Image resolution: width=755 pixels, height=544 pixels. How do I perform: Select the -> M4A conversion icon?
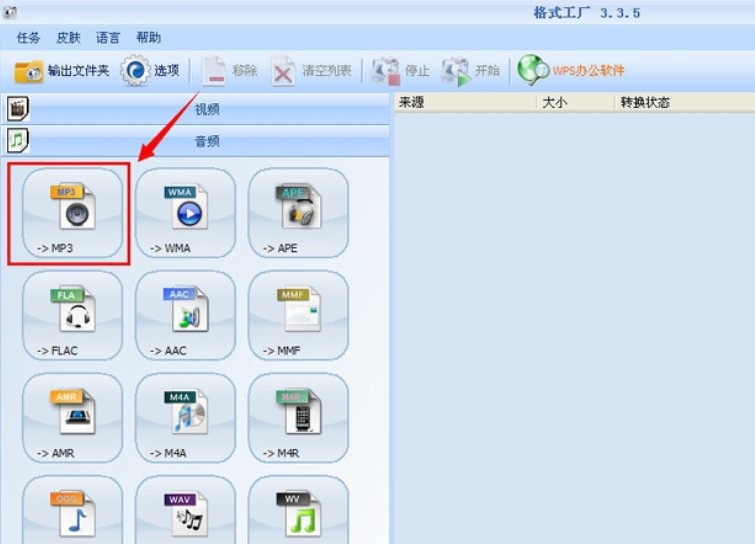pyautogui.click(x=186, y=418)
